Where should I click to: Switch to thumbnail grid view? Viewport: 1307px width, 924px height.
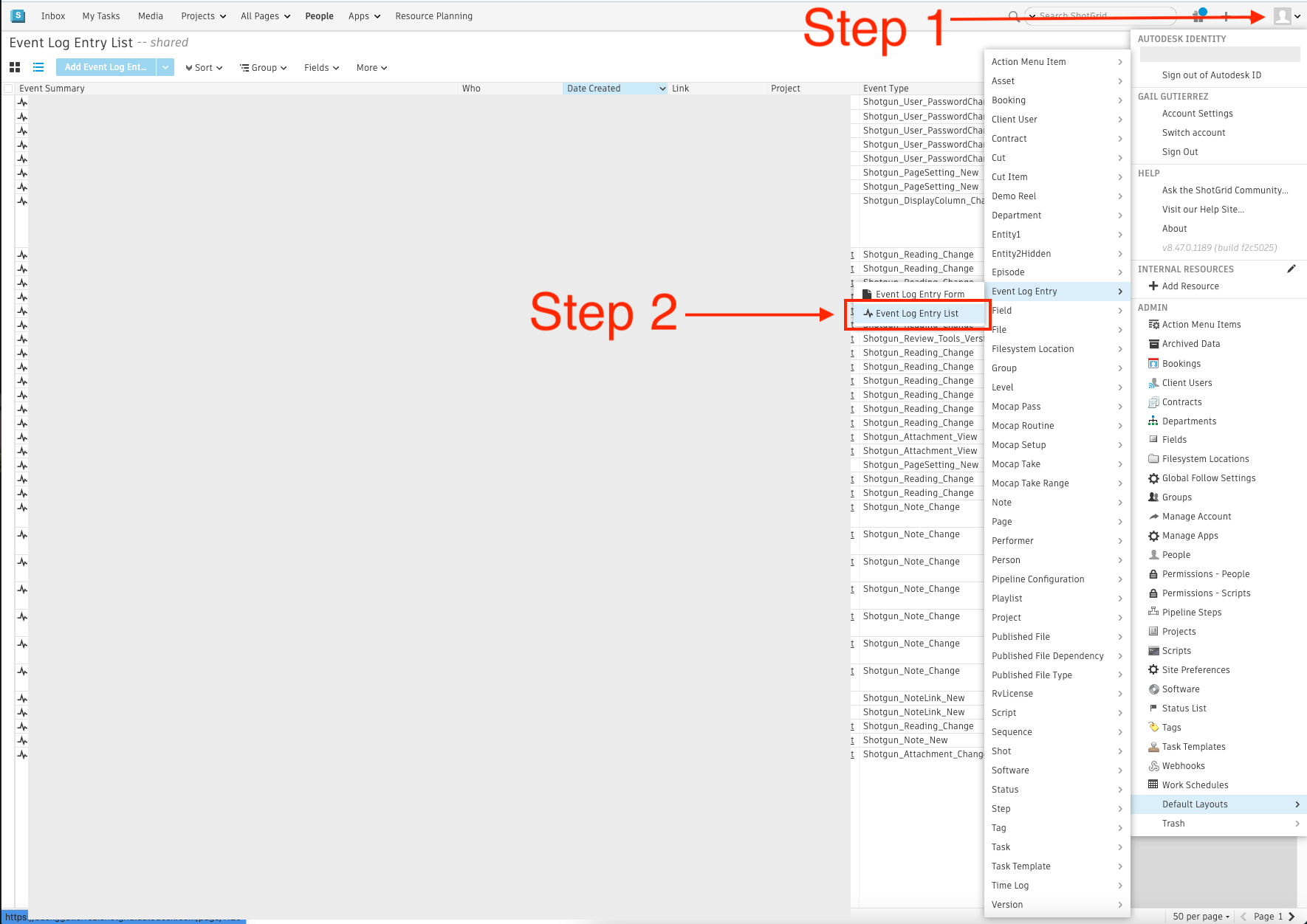15,67
